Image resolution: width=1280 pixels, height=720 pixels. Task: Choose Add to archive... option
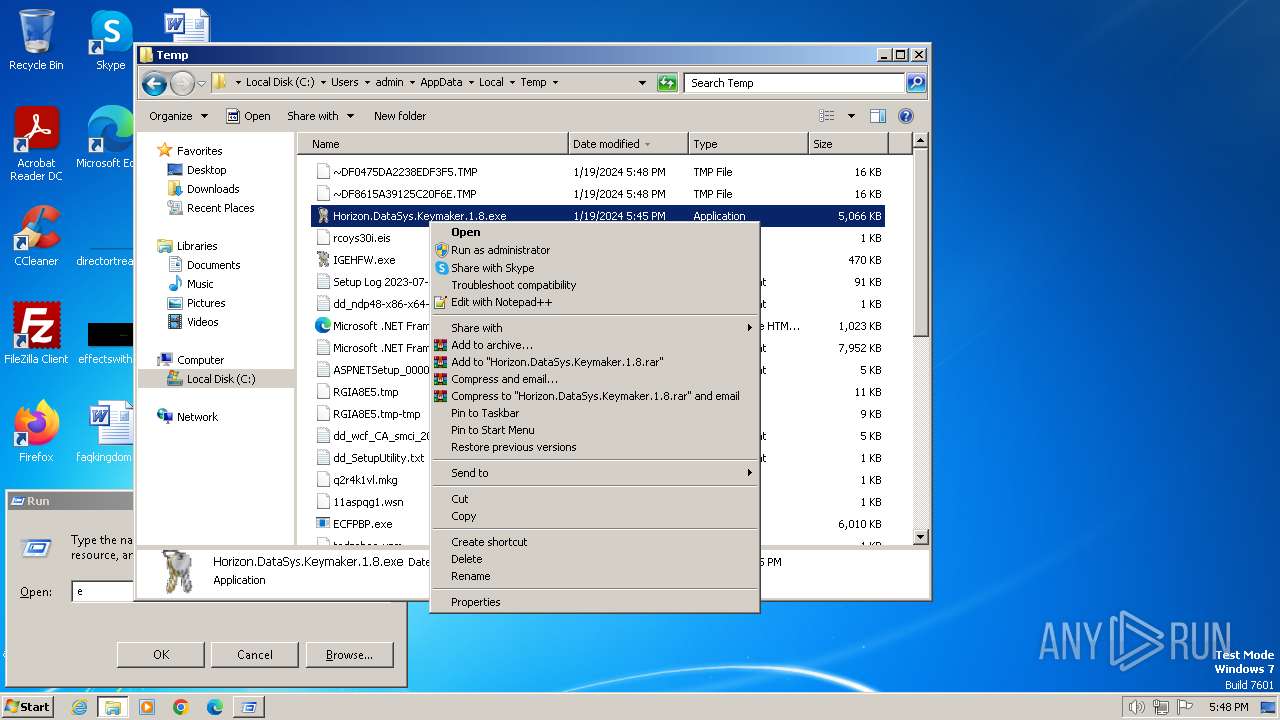click(595, 345)
